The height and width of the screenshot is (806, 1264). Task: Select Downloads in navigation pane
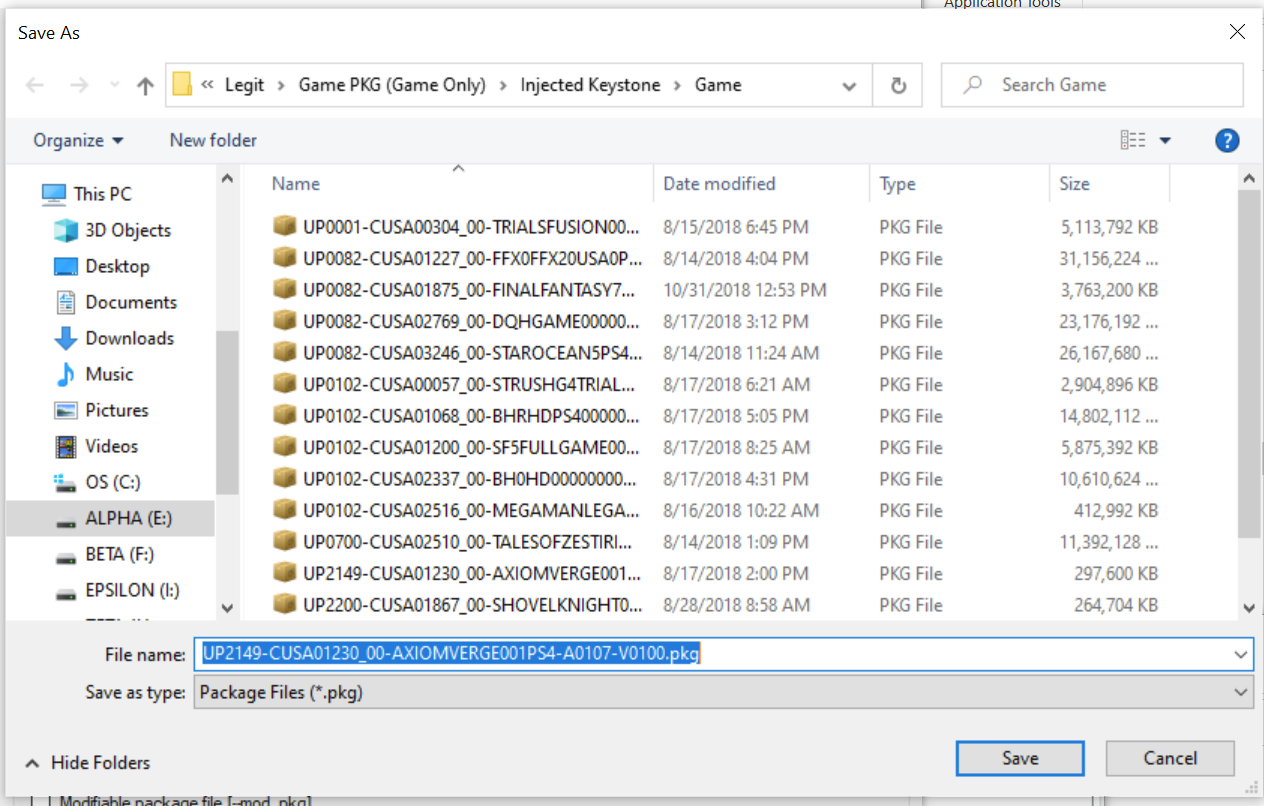(x=130, y=338)
